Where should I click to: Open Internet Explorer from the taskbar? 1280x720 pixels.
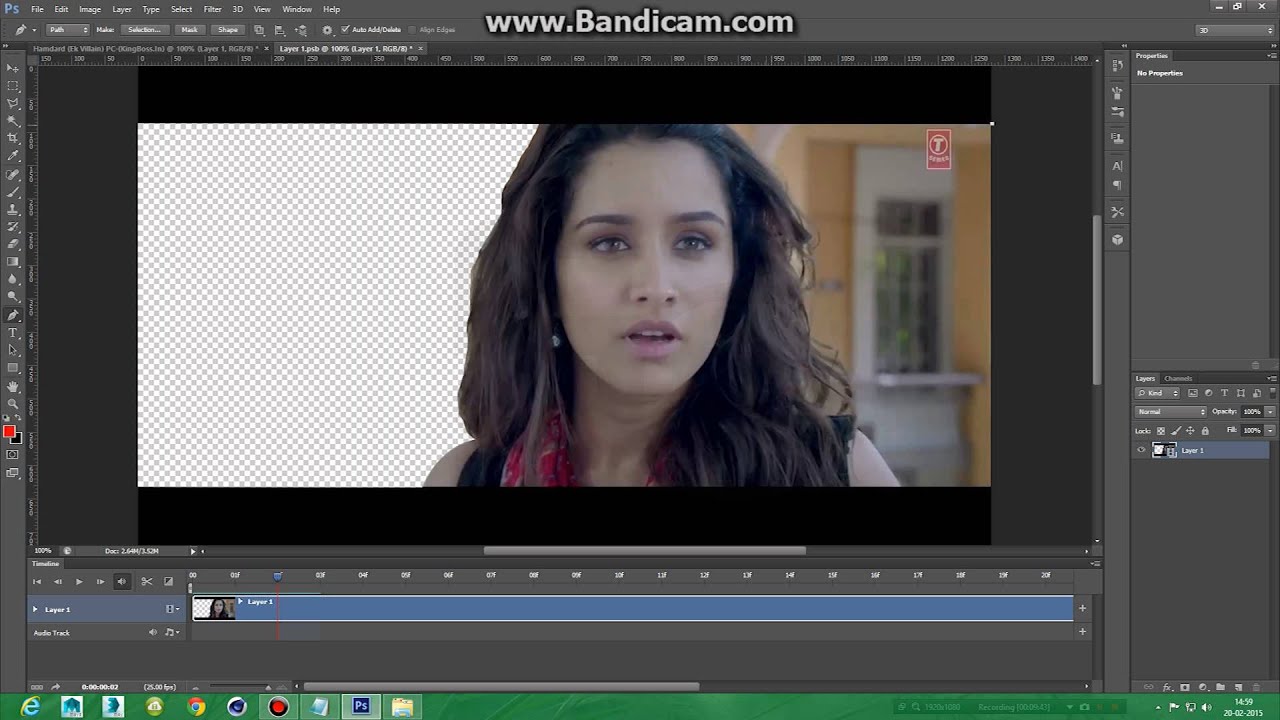tap(31, 707)
